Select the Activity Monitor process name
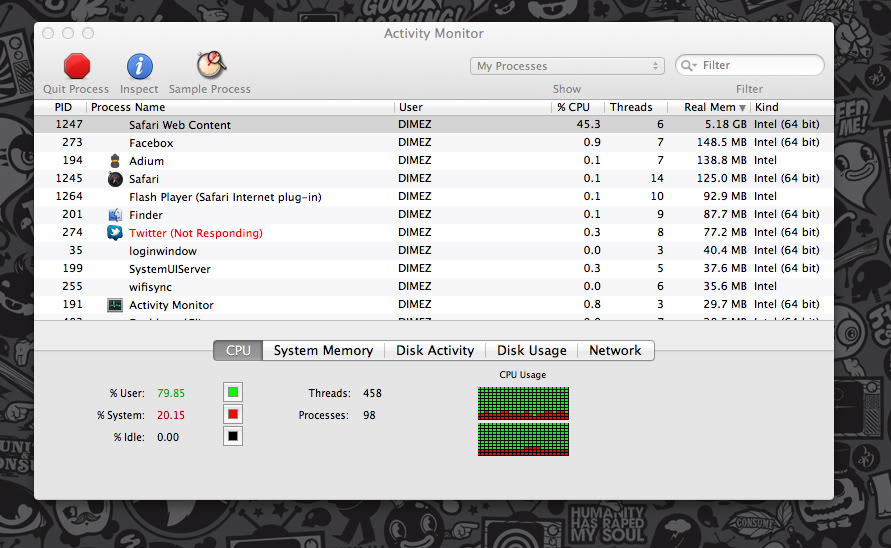891x548 pixels. pos(171,305)
